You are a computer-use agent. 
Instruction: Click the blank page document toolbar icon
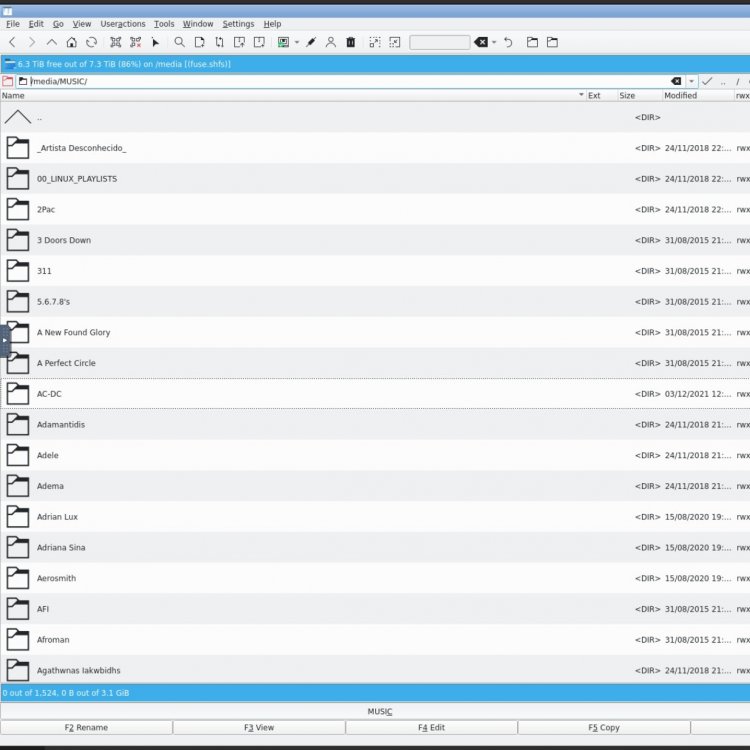(x=199, y=43)
